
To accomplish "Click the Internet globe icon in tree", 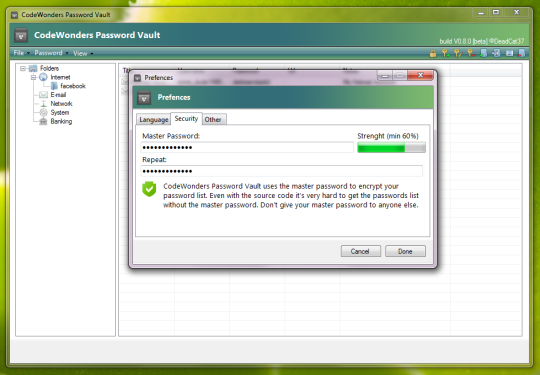I will coord(43,77).
